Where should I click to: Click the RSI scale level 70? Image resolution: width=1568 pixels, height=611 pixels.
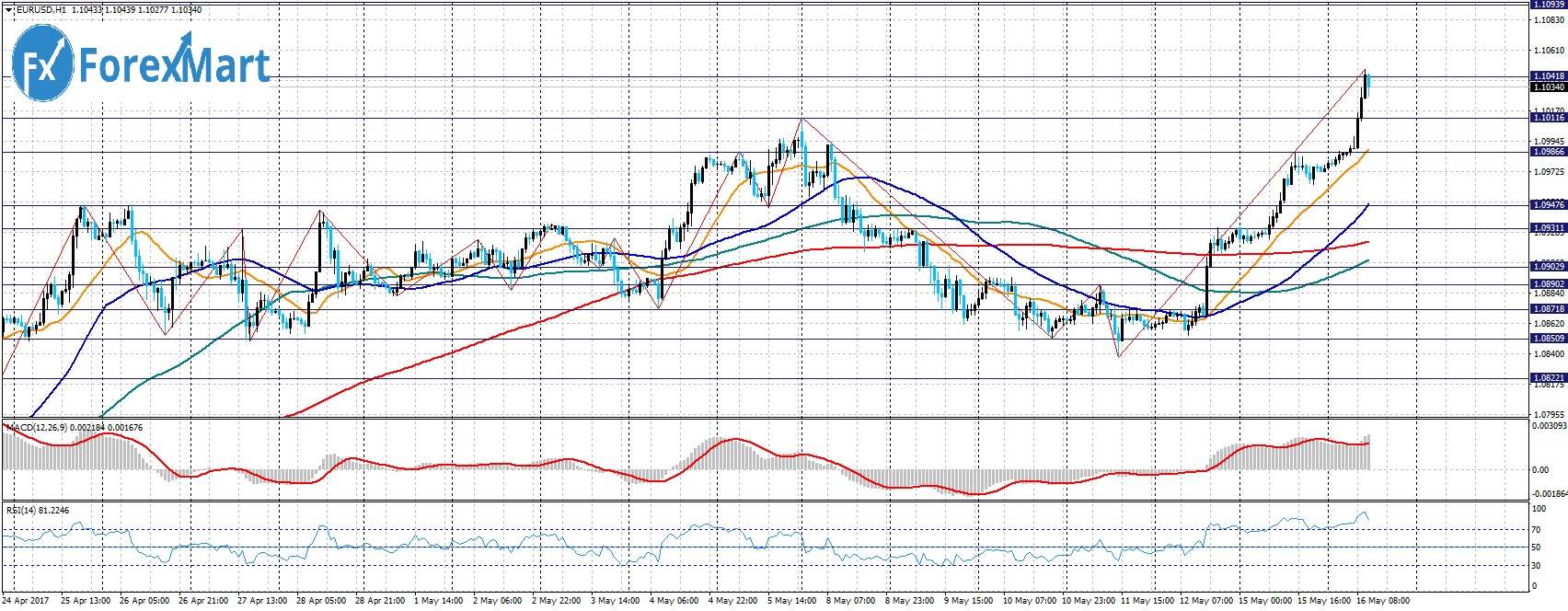tap(1536, 530)
